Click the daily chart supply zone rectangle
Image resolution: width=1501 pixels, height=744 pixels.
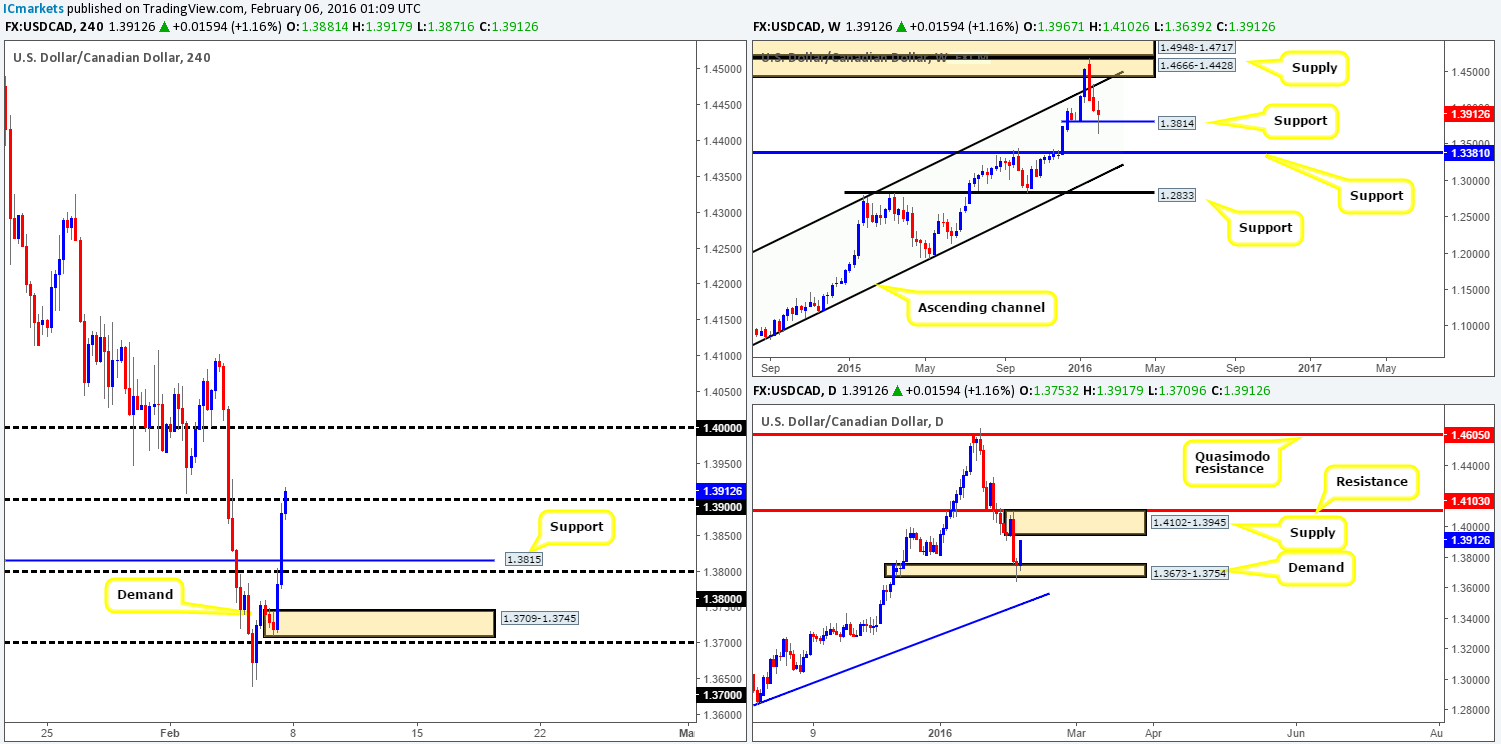click(1078, 522)
